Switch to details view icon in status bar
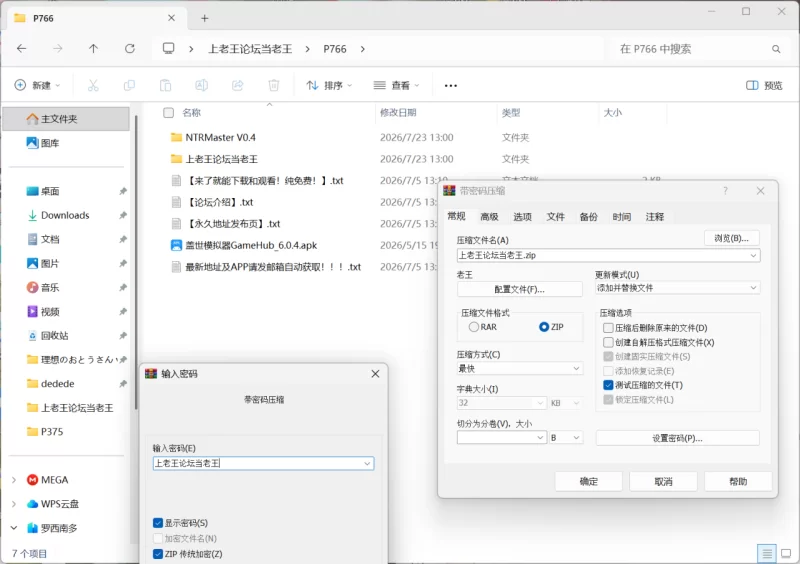Viewport: 800px width, 564px height. point(766,553)
